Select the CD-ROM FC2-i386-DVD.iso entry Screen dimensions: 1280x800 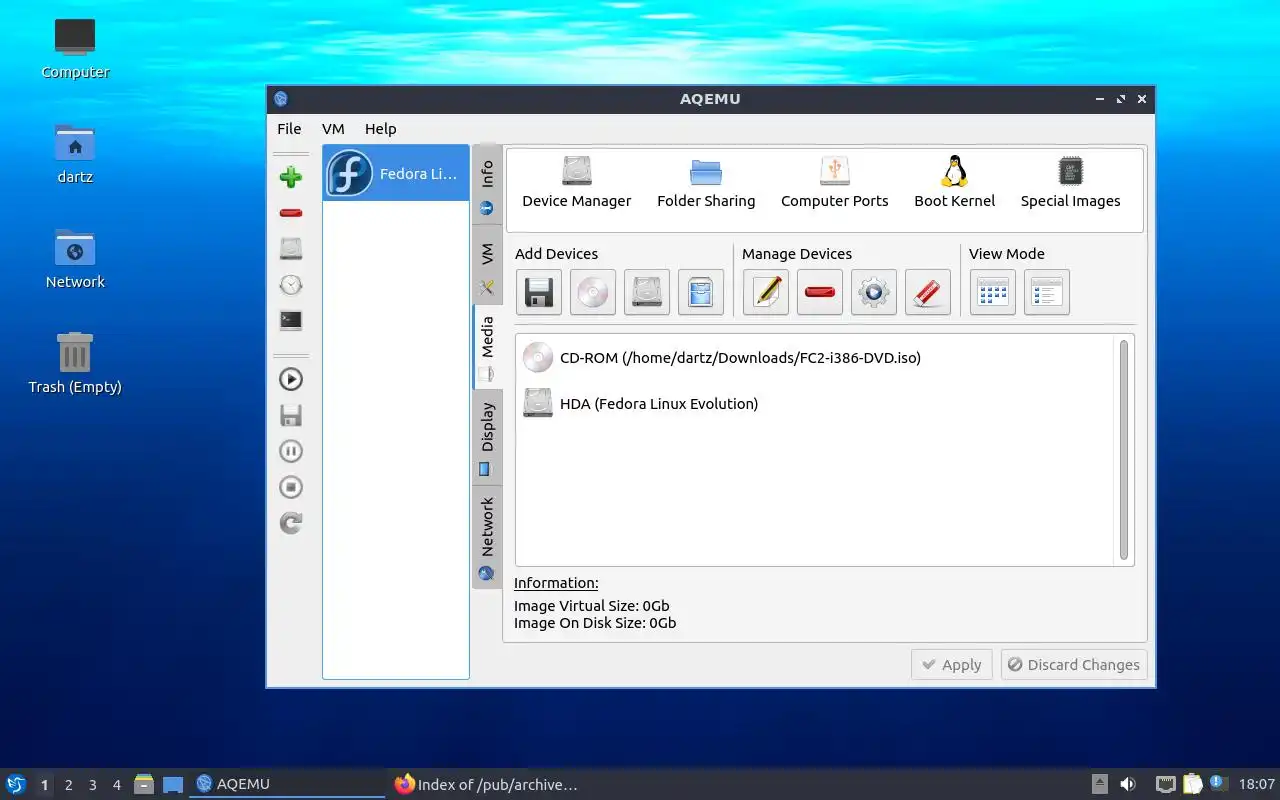point(721,357)
